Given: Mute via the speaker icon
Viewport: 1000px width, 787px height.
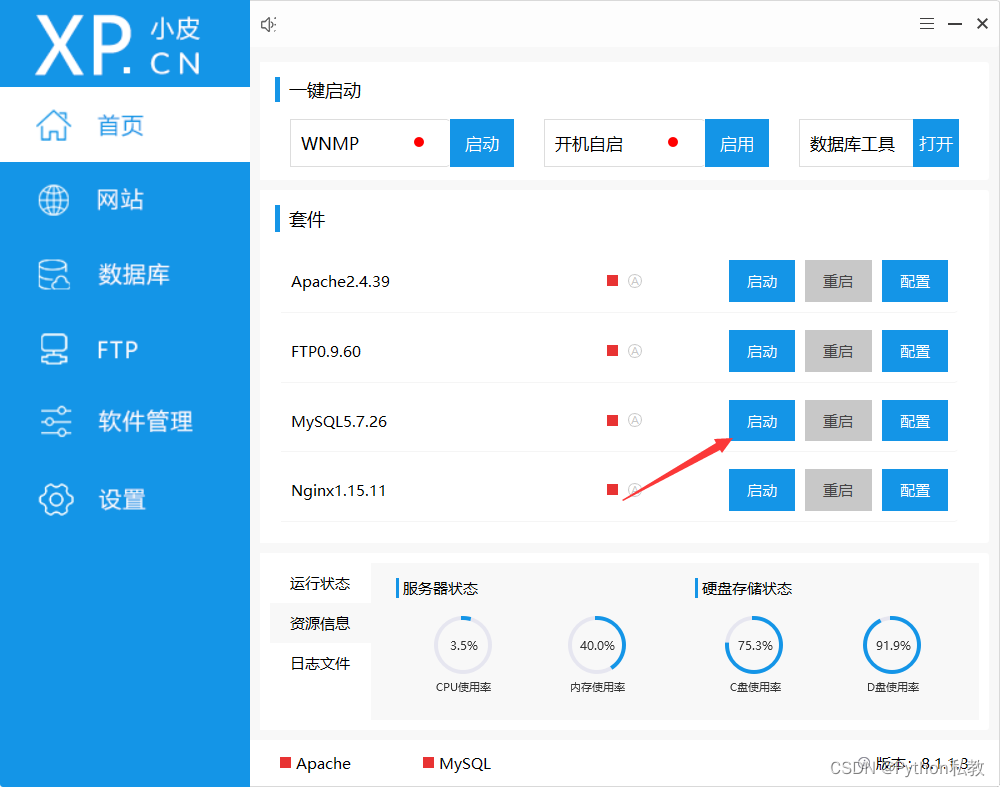Looking at the screenshot, I should coord(268,24).
